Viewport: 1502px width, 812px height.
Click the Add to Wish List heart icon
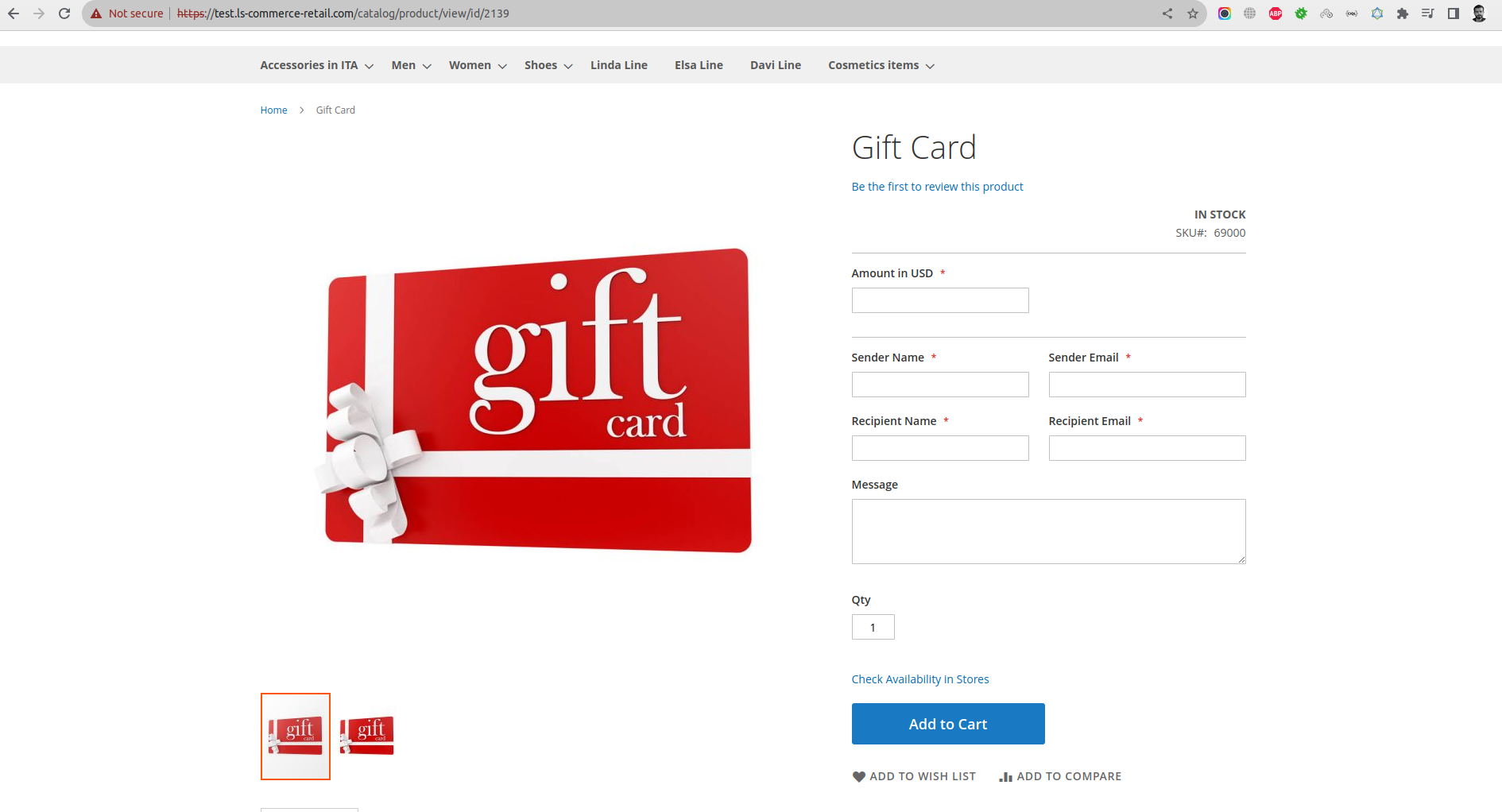coord(858,777)
